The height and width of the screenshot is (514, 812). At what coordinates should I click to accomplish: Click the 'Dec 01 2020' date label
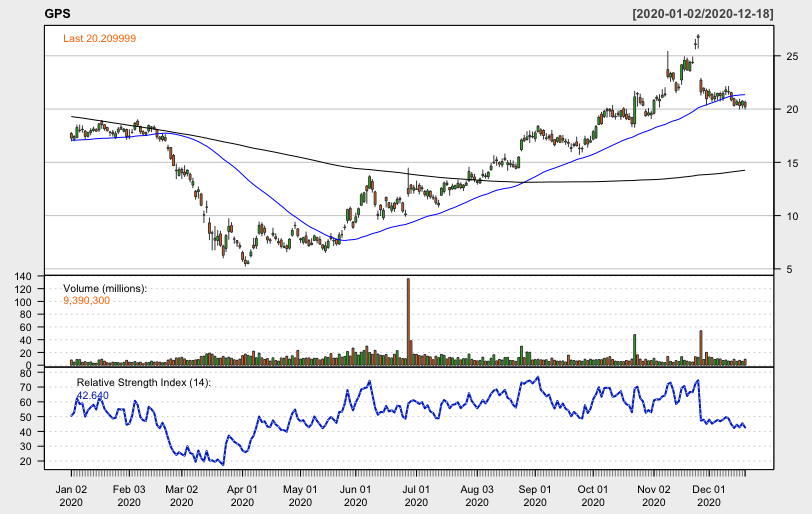709,495
